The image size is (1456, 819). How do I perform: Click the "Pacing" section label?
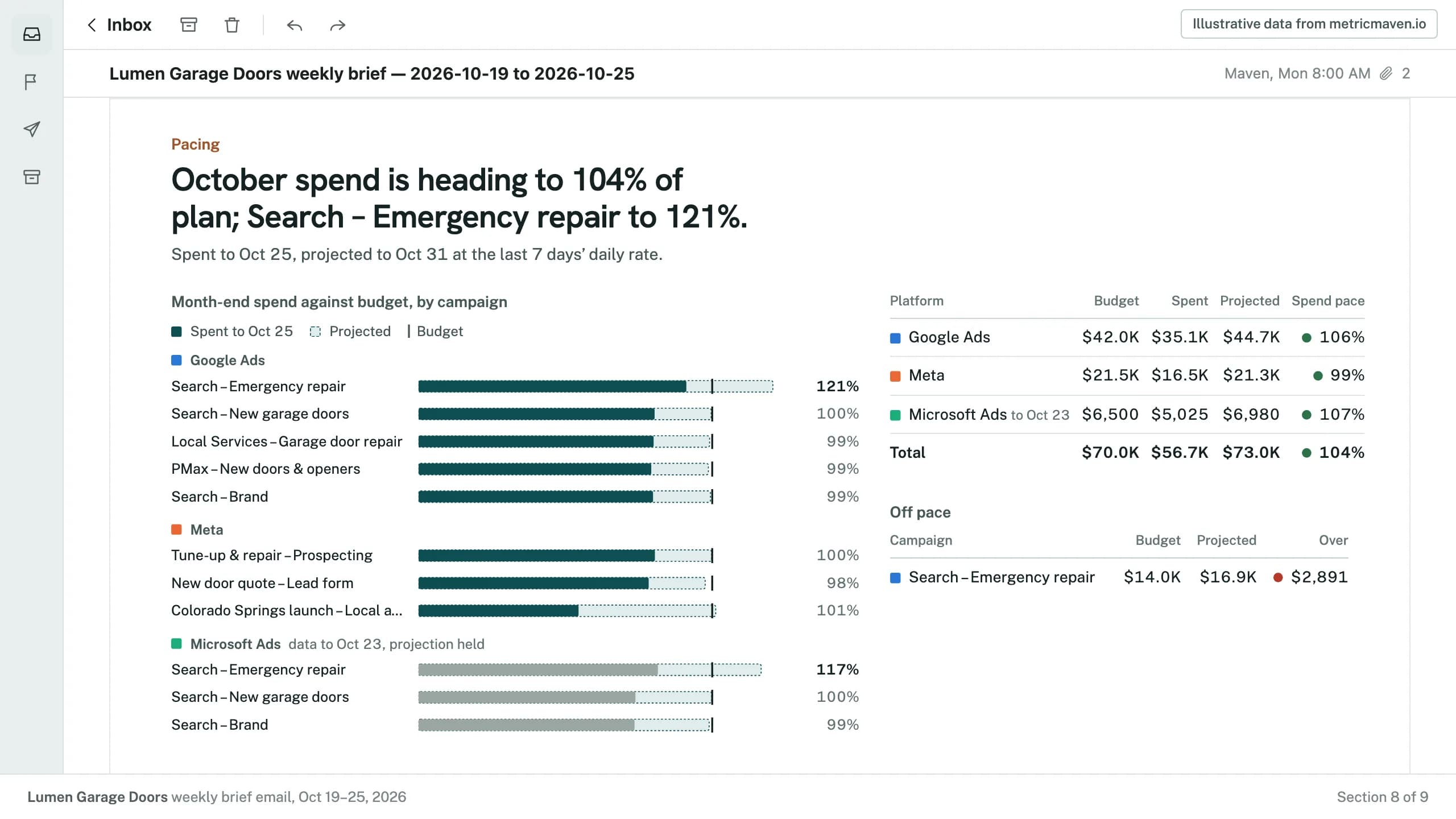click(195, 144)
